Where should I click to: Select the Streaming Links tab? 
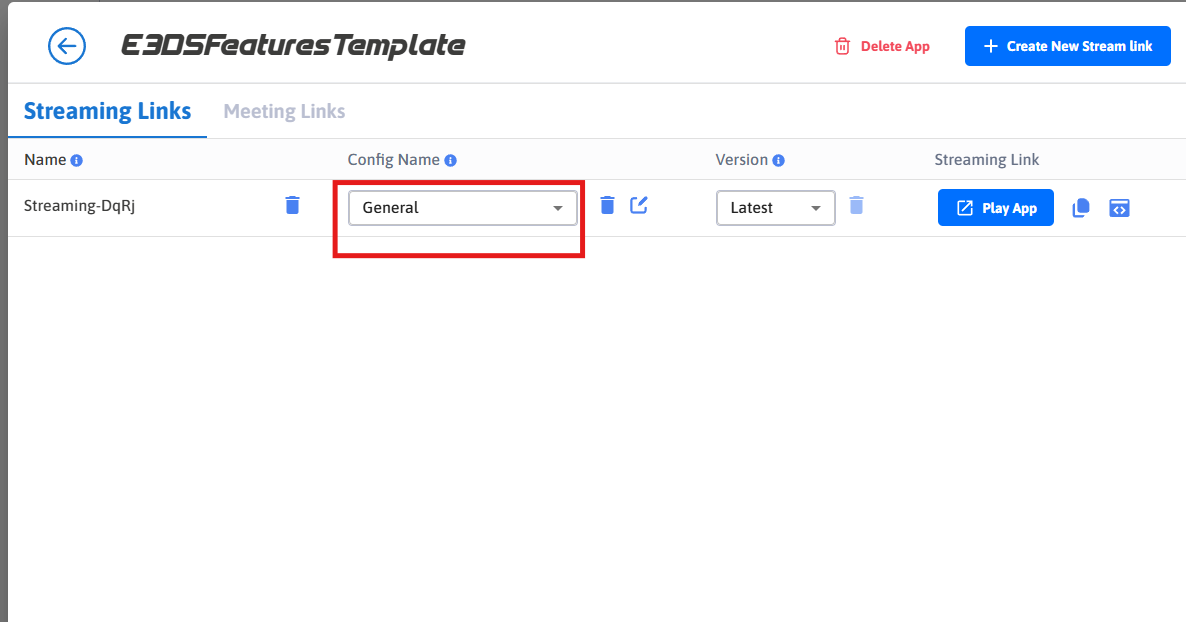click(107, 111)
